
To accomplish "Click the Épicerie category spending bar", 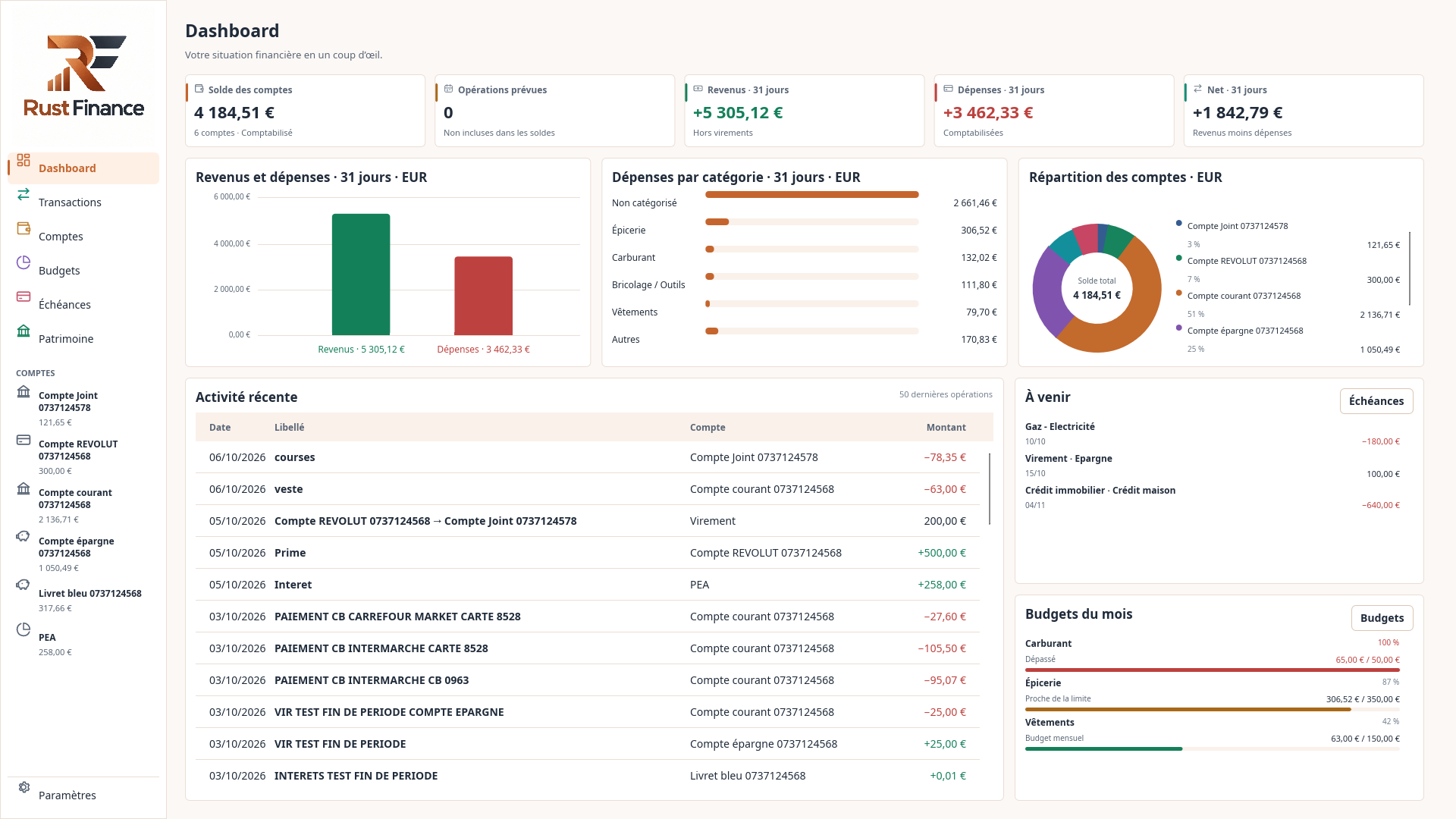I will pos(811,222).
